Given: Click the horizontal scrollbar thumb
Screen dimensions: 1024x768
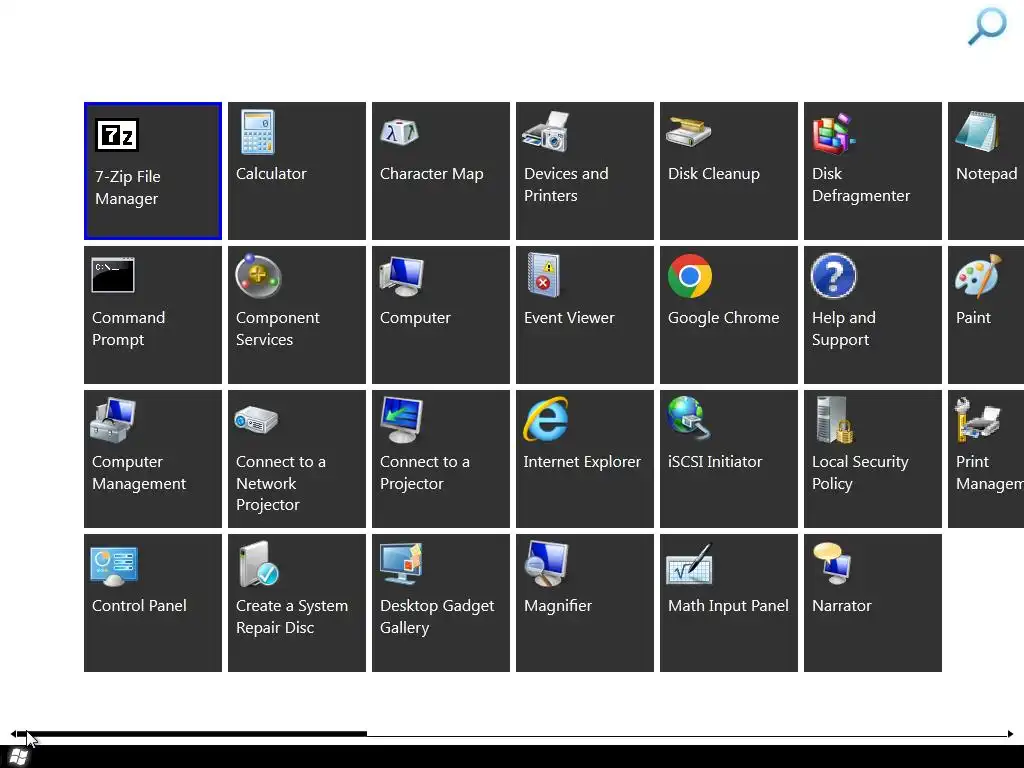Looking at the screenshot, I should [x=192, y=734].
